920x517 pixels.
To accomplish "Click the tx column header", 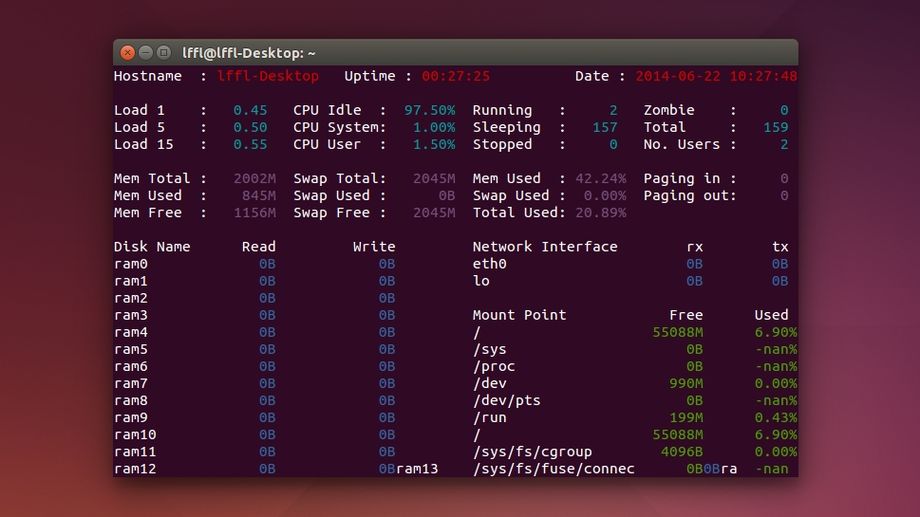I will click(x=780, y=247).
